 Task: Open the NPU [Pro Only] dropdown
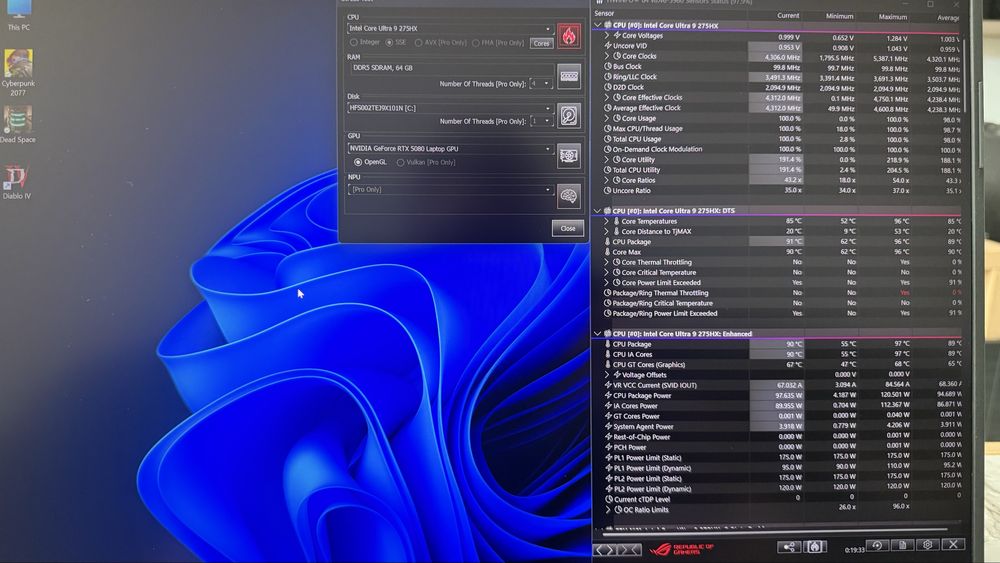(x=450, y=189)
